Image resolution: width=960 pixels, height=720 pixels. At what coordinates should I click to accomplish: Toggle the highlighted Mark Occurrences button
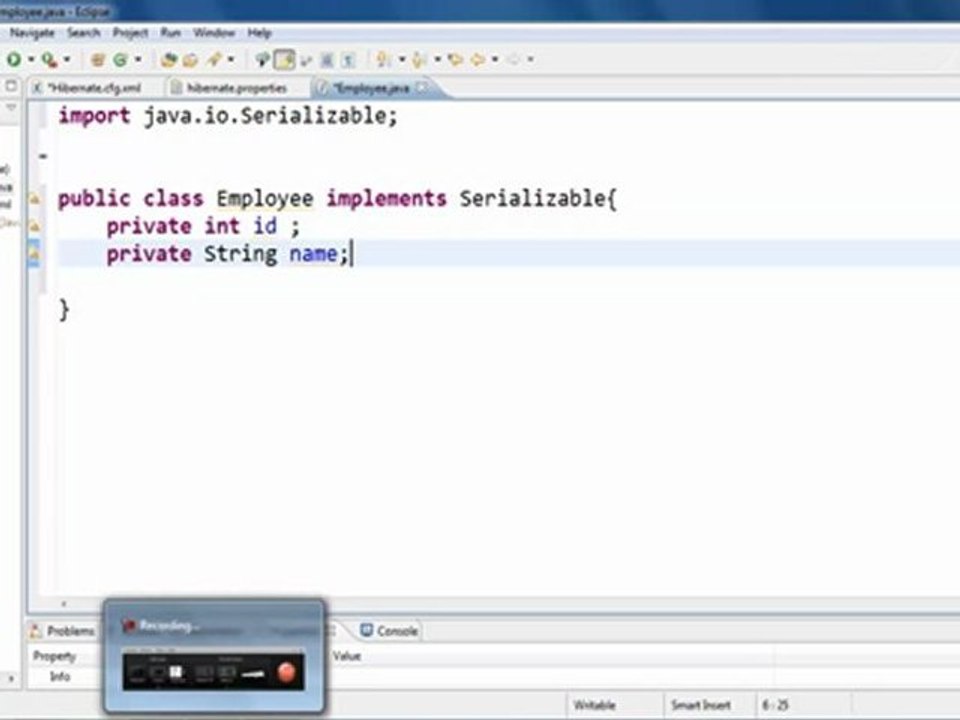tap(284, 59)
